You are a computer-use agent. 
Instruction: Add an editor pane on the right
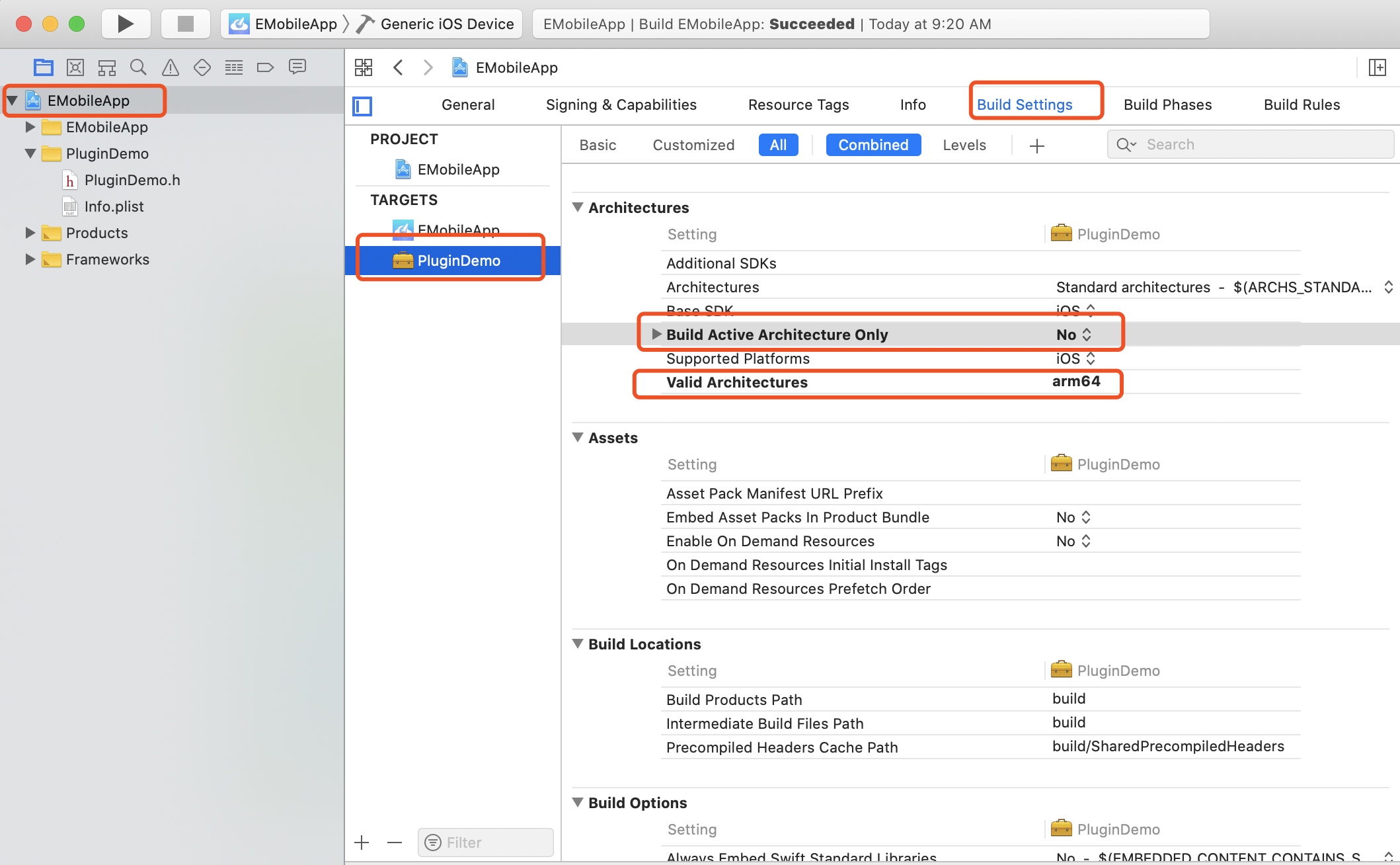1378,67
